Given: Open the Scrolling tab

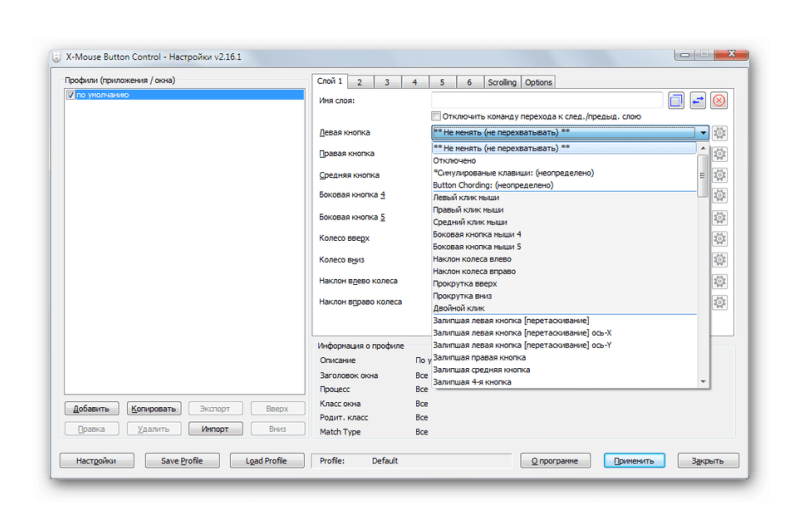Looking at the screenshot, I should (502, 82).
